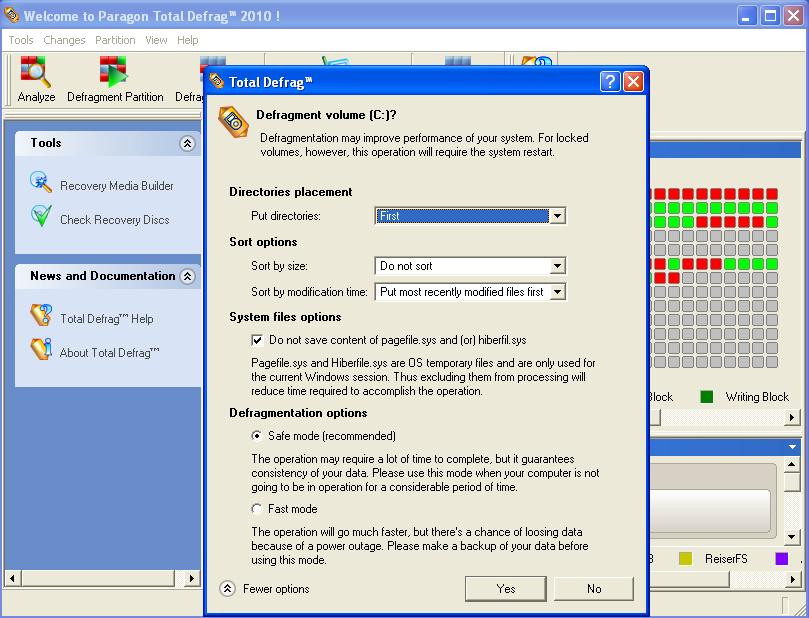The width and height of the screenshot is (809, 618).
Task: Click the Total Defrag Help book icon
Action: point(41,315)
